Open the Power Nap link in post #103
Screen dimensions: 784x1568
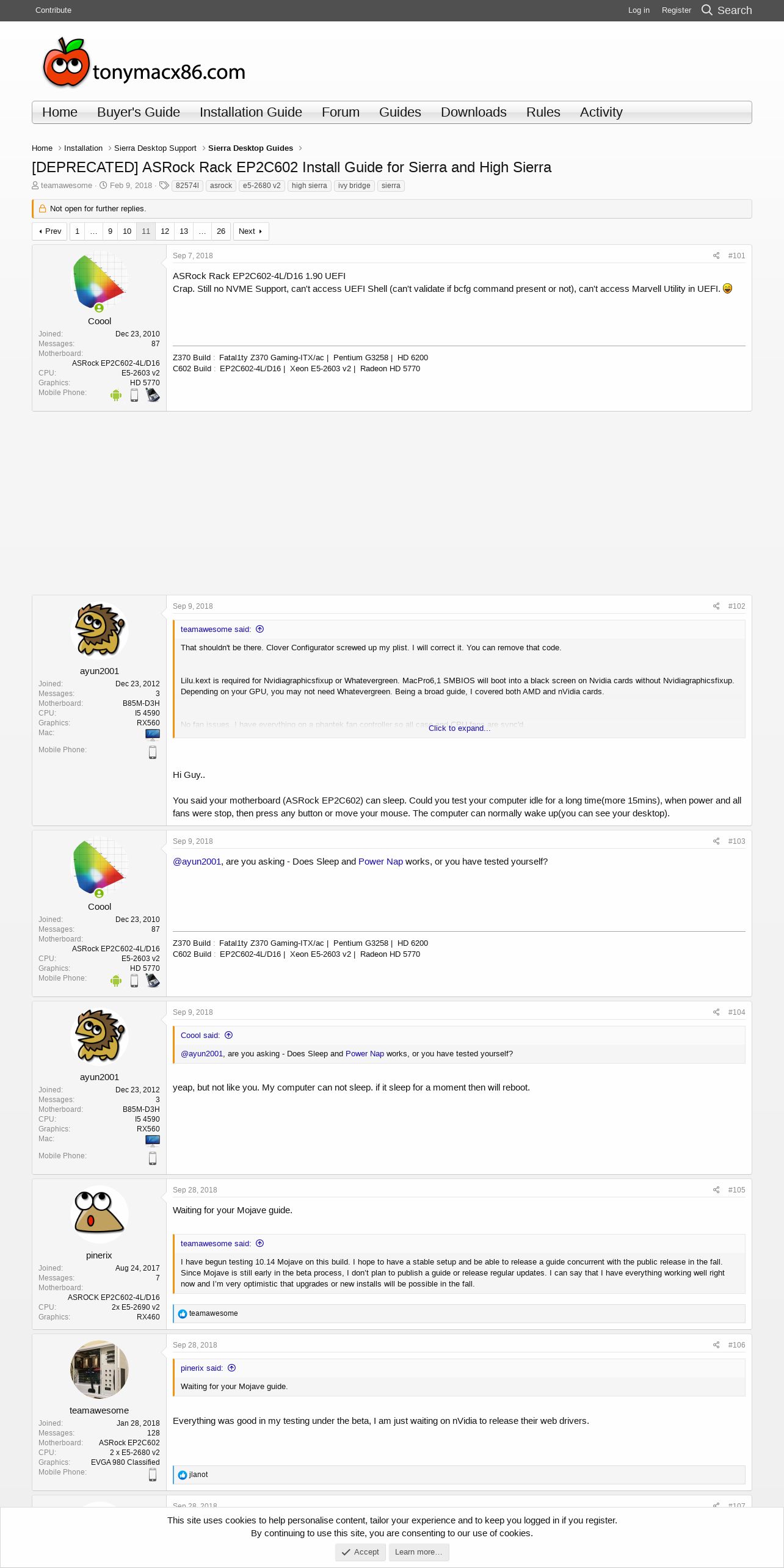(380, 862)
